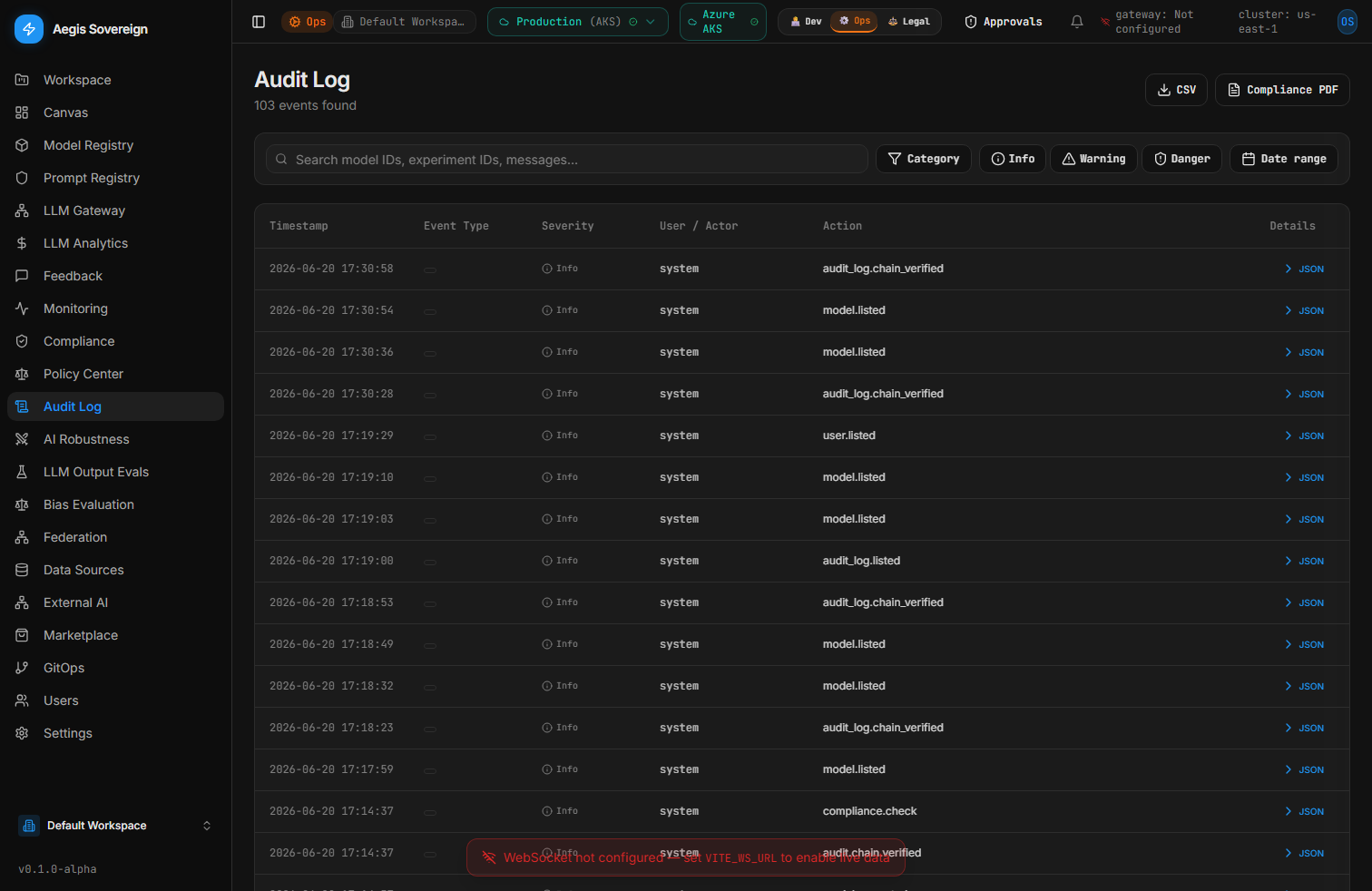Open the Default Workspace breadcrumb selector
Viewport: 1372px width, 891px height.
tap(406, 22)
